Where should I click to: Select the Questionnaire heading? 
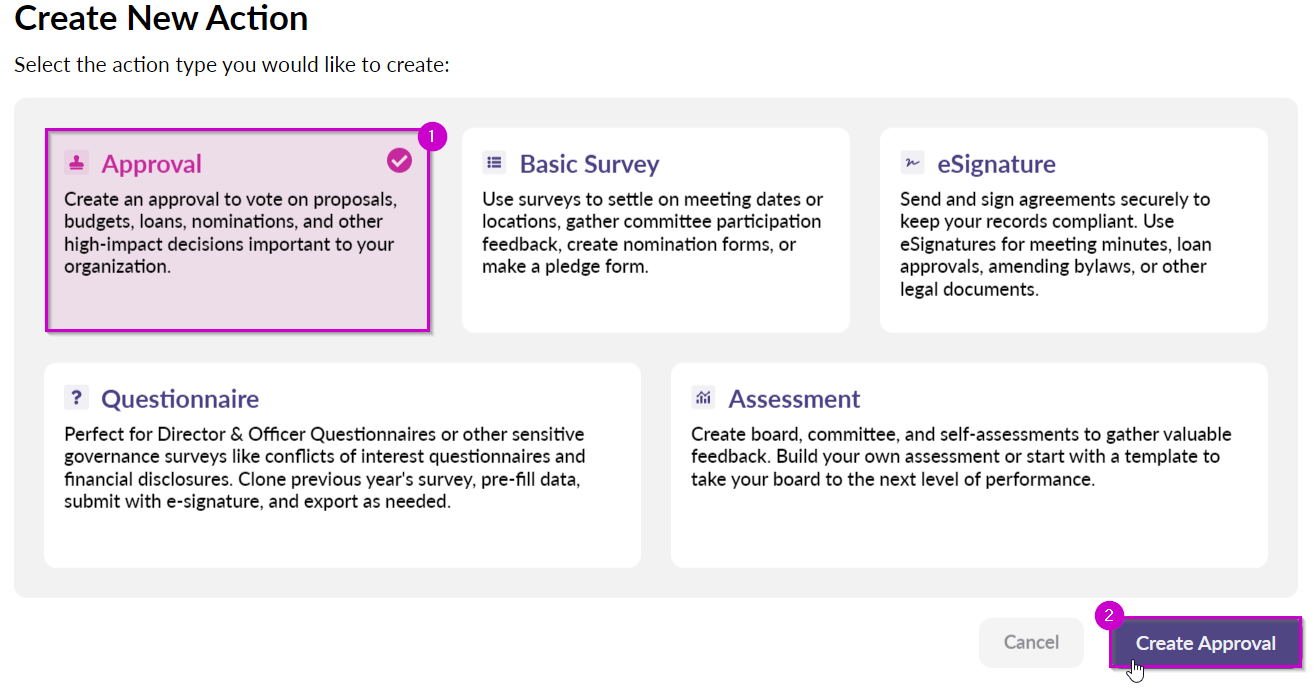(x=180, y=399)
